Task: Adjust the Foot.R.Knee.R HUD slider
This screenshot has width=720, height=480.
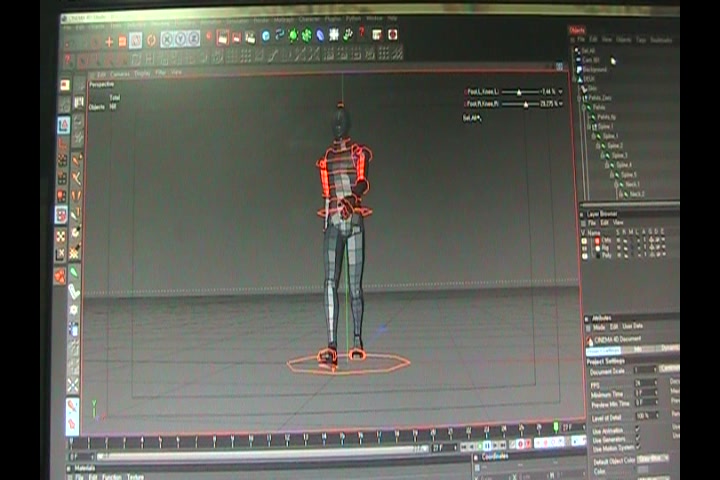Action: (520, 104)
